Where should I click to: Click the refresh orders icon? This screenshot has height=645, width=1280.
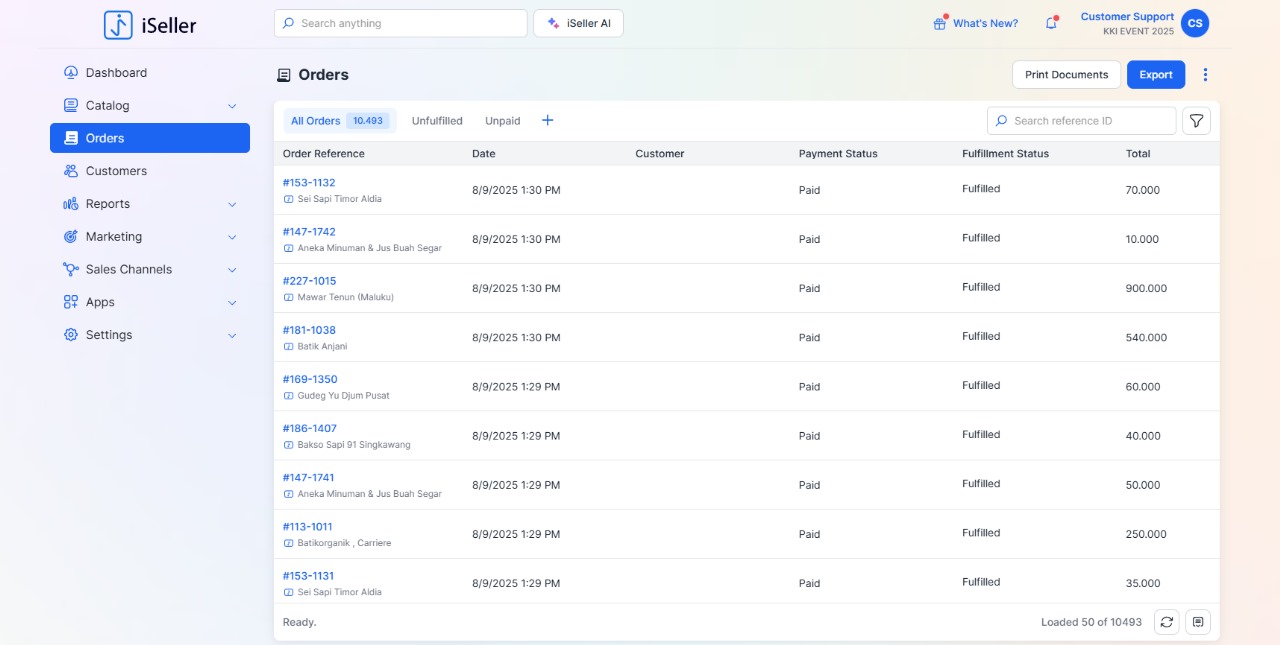point(1166,622)
